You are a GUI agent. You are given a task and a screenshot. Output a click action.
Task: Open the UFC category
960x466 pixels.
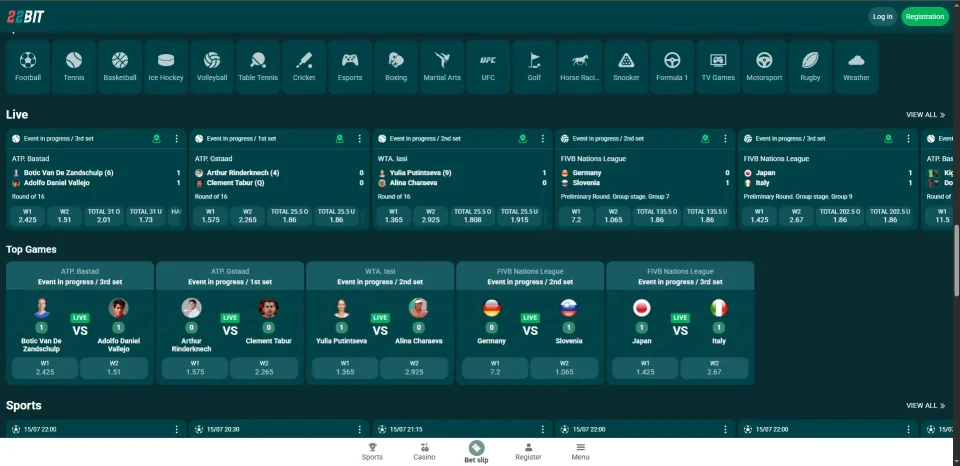pos(488,67)
